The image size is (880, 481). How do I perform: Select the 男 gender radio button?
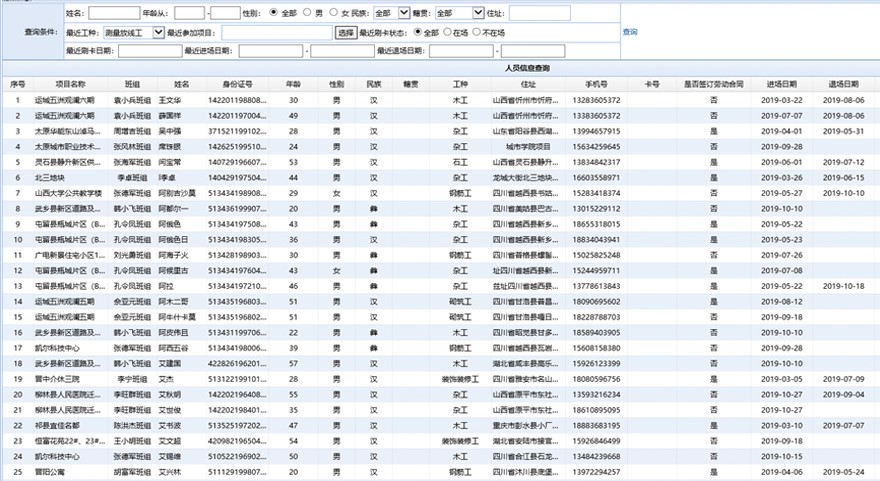(308, 14)
